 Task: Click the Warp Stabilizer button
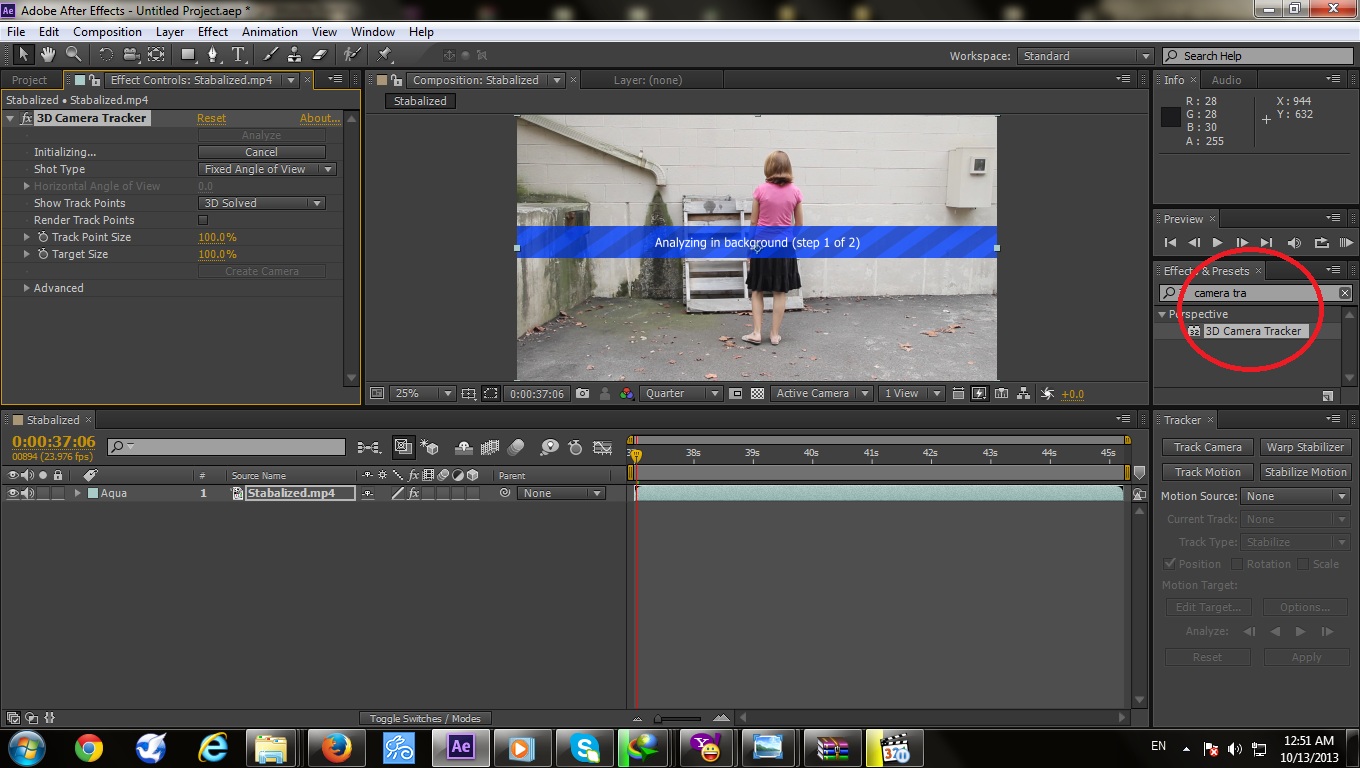[1305, 447]
